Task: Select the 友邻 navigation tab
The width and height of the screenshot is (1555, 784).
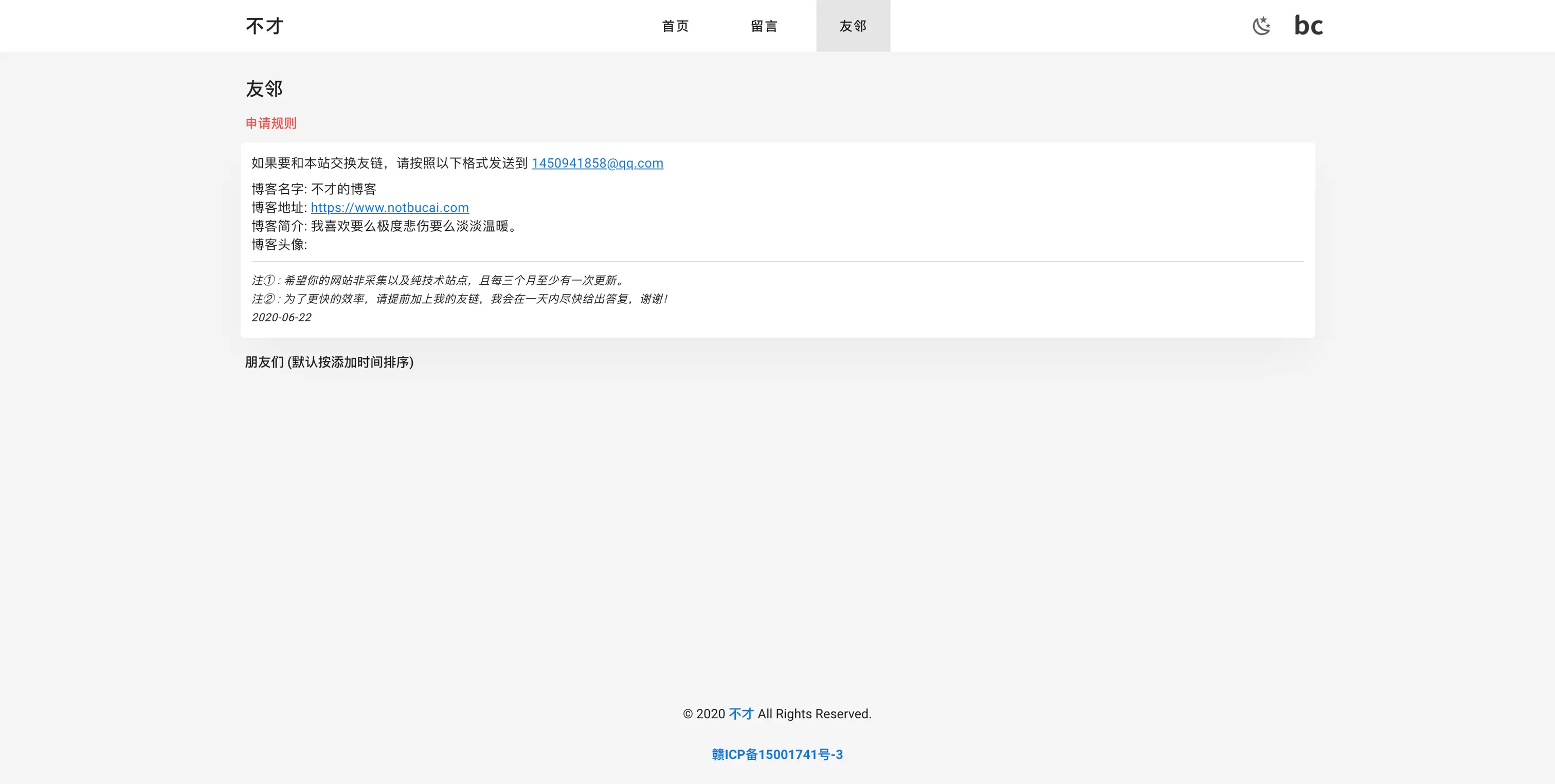Action: (853, 26)
